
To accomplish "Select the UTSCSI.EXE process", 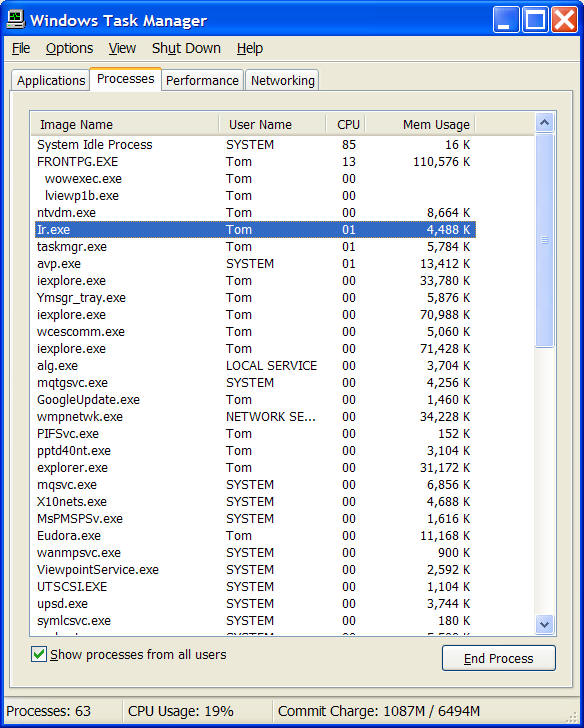I will [254, 587].
